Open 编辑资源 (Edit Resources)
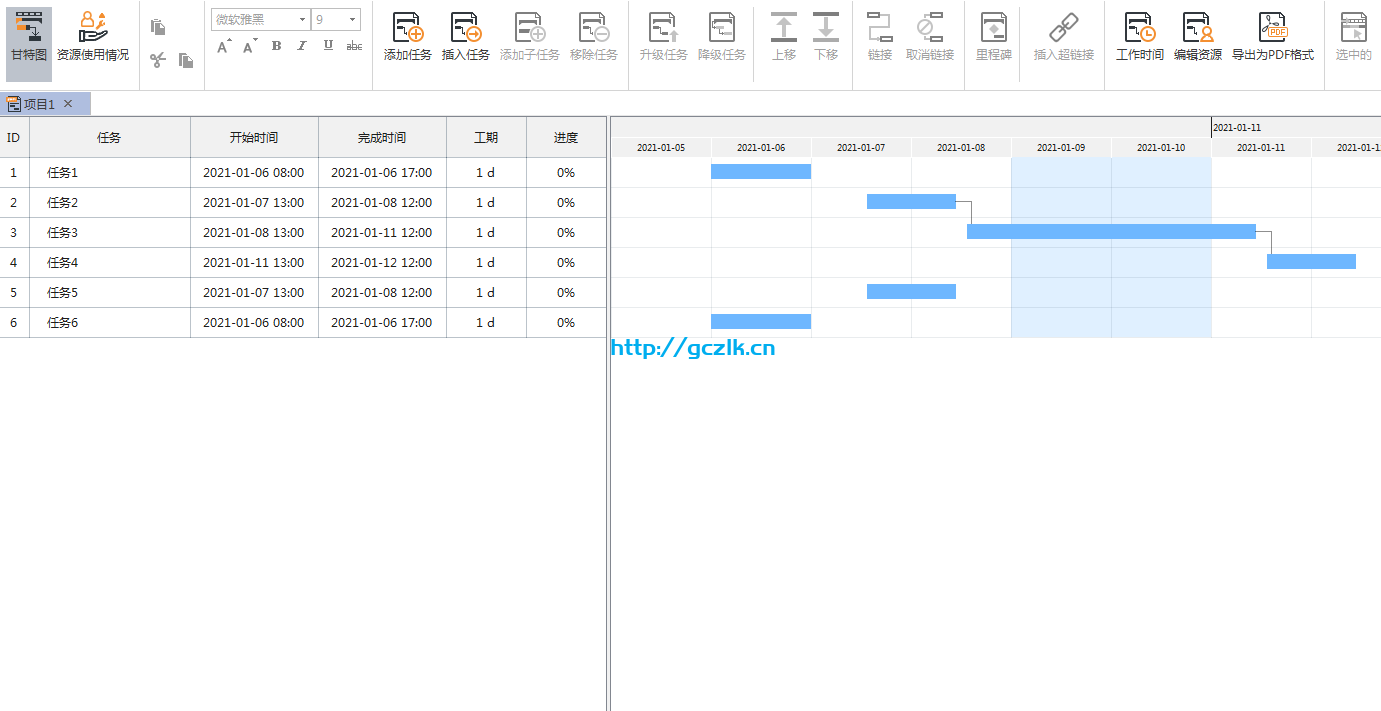The width and height of the screenshot is (1381, 711). [x=1197, y=28]
